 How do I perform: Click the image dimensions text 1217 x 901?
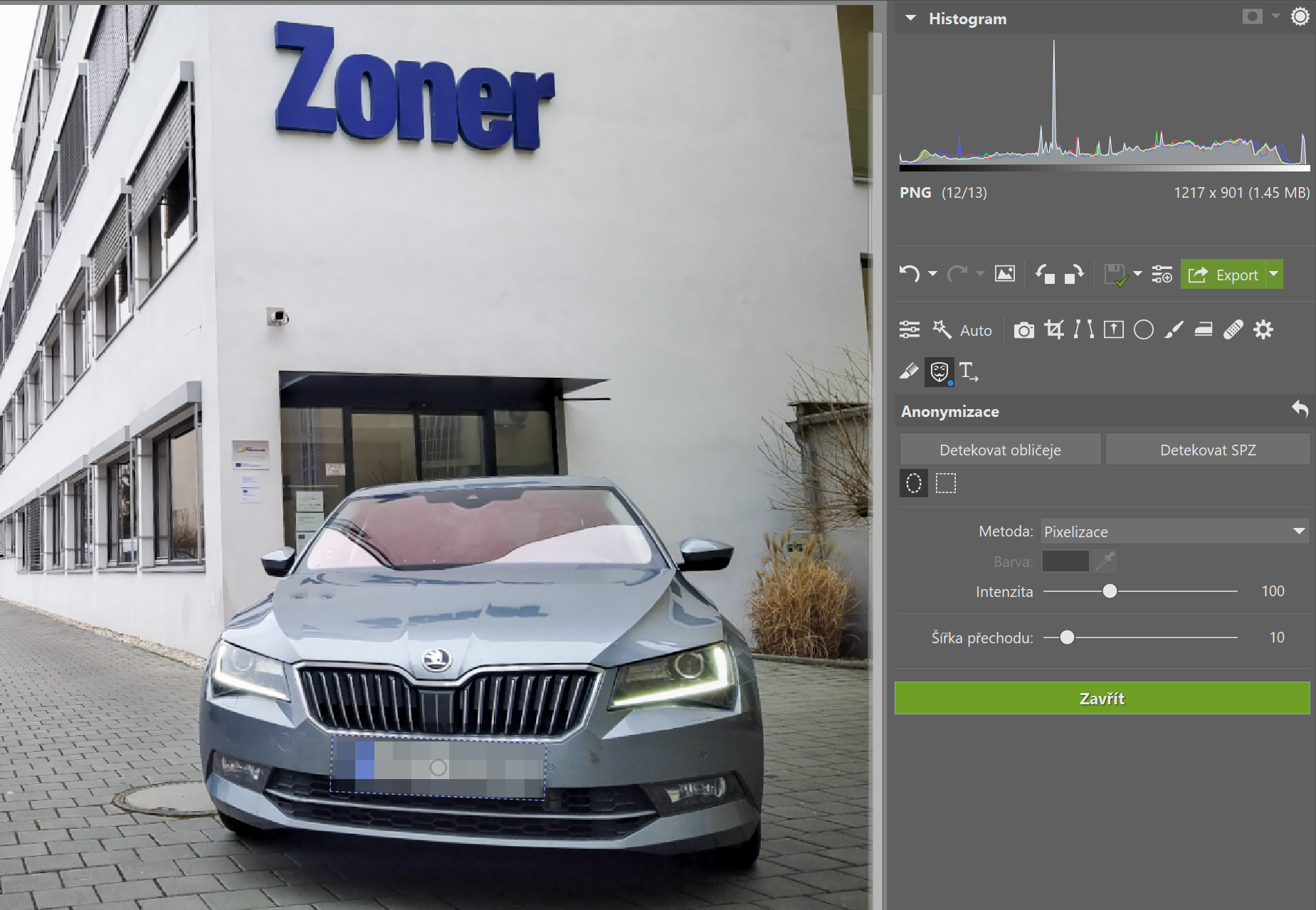[x=1208, y=193]
